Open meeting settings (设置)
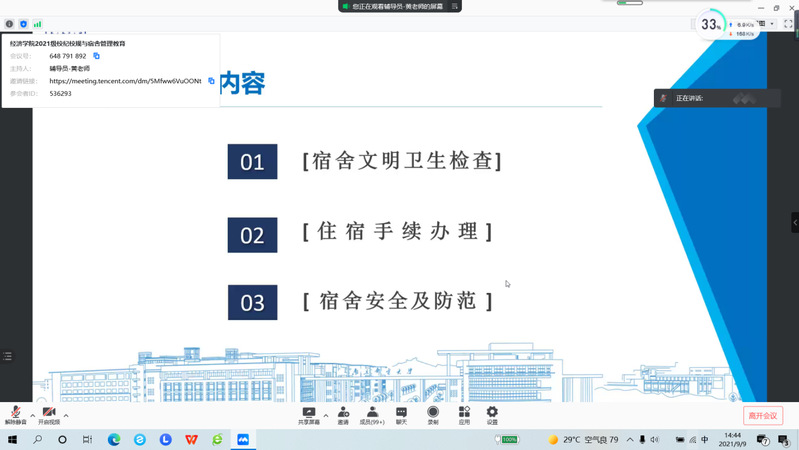This screenshot has height=450, width=799. pyautogui.click(x=492, y=415)
